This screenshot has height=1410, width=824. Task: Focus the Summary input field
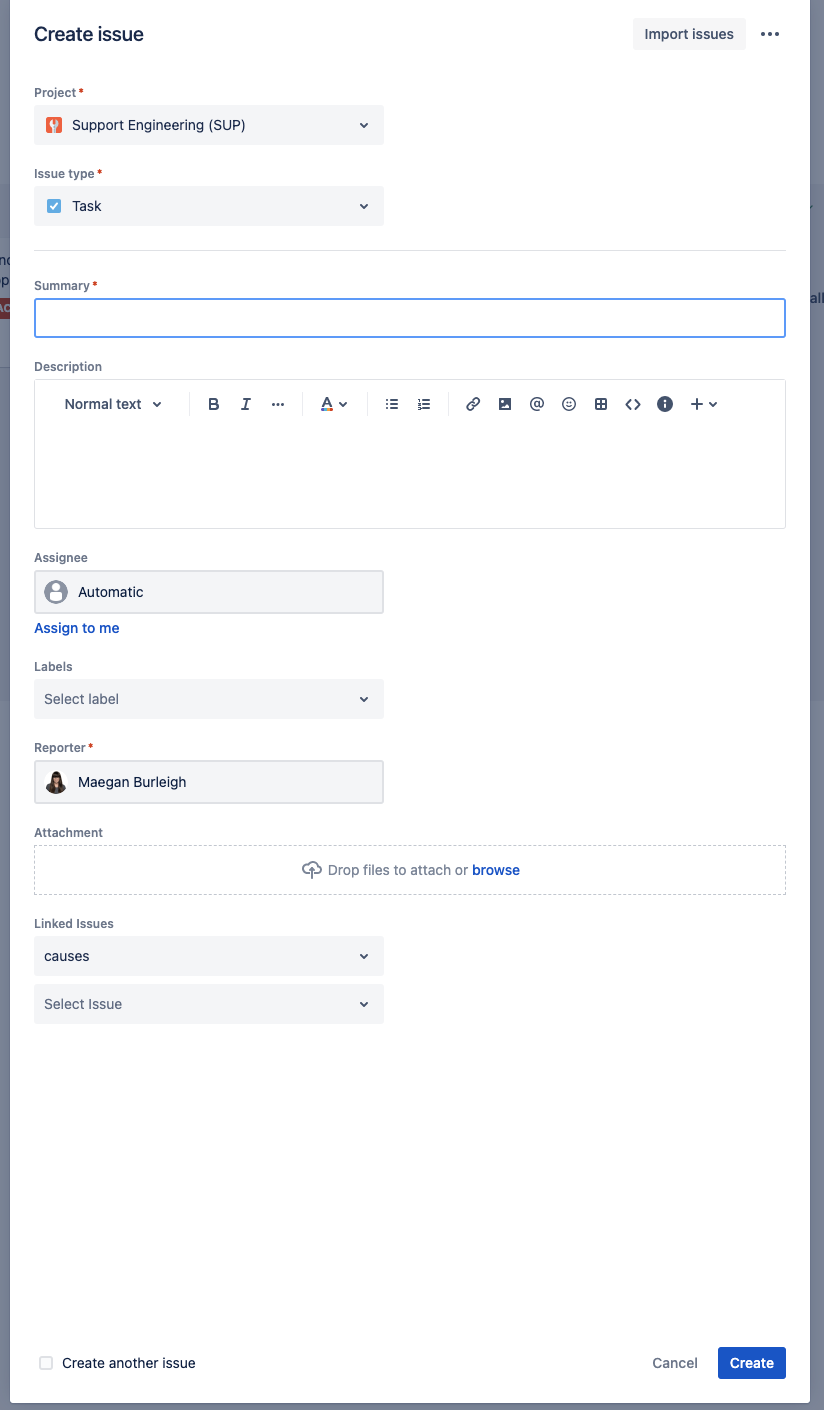410,318
